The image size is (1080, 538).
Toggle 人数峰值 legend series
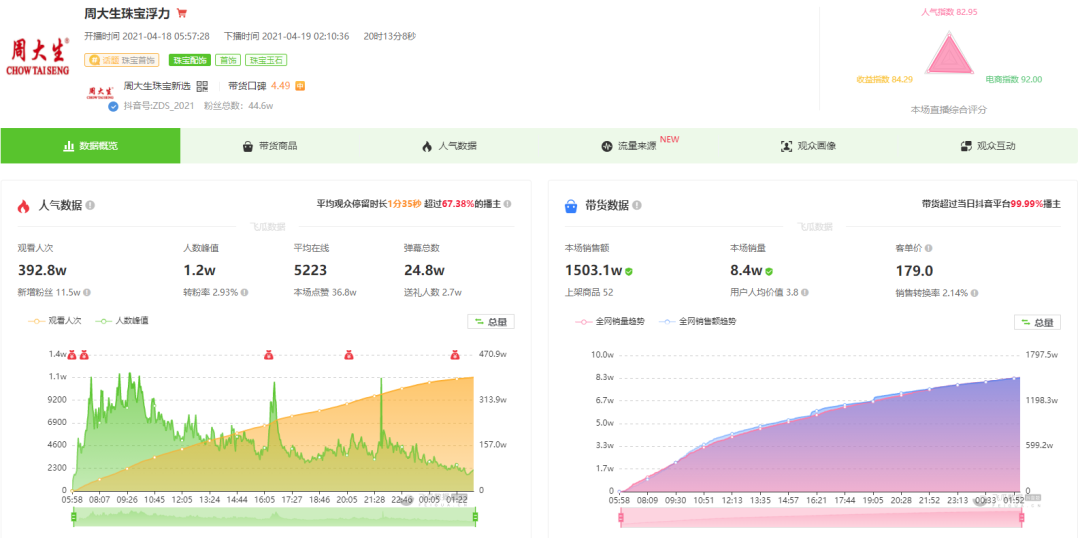122,321
